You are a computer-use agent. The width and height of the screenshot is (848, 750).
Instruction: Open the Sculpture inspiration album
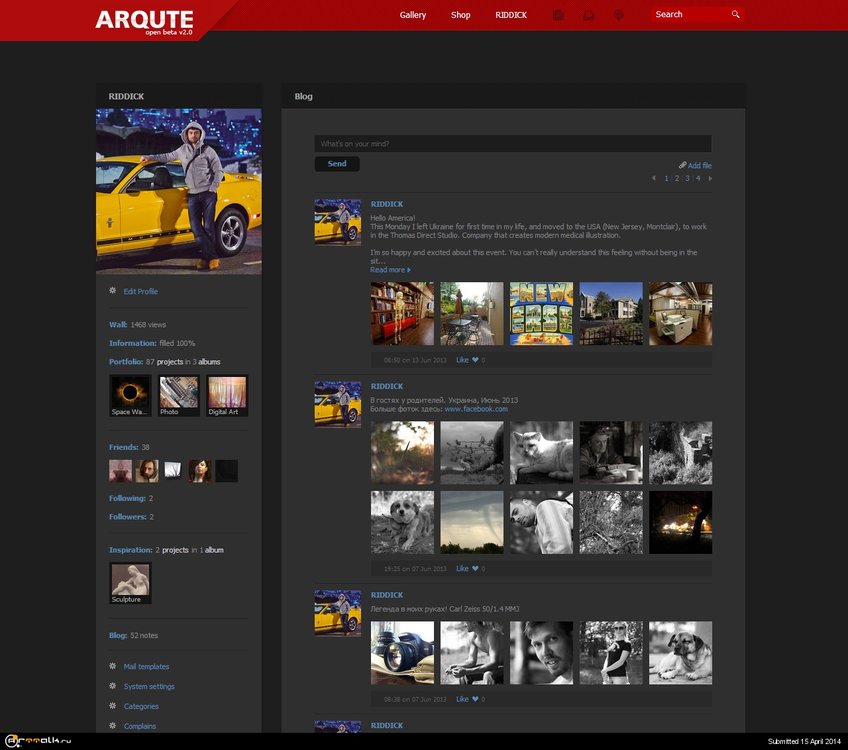pyautogui.click(x=130, y=583)
